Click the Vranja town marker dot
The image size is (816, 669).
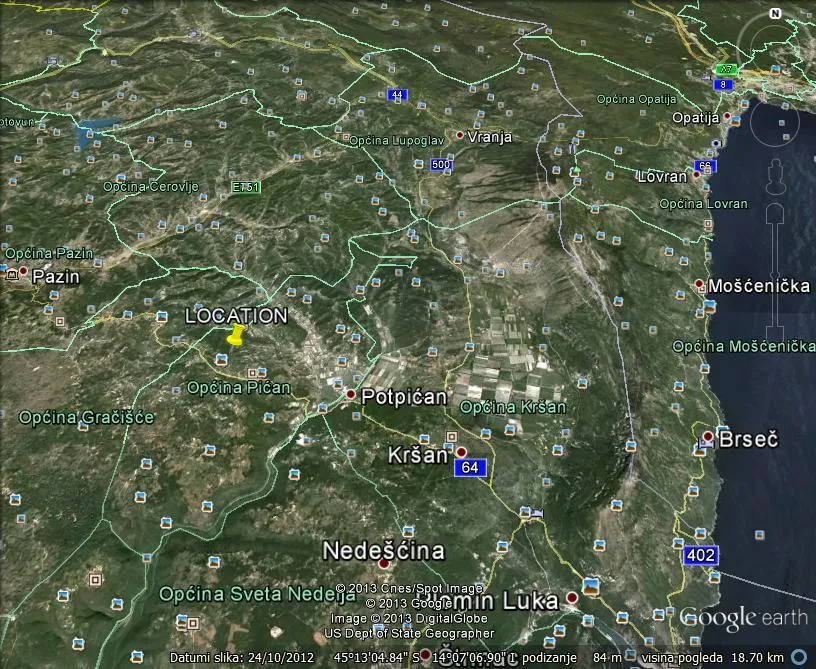click(460, 135)
